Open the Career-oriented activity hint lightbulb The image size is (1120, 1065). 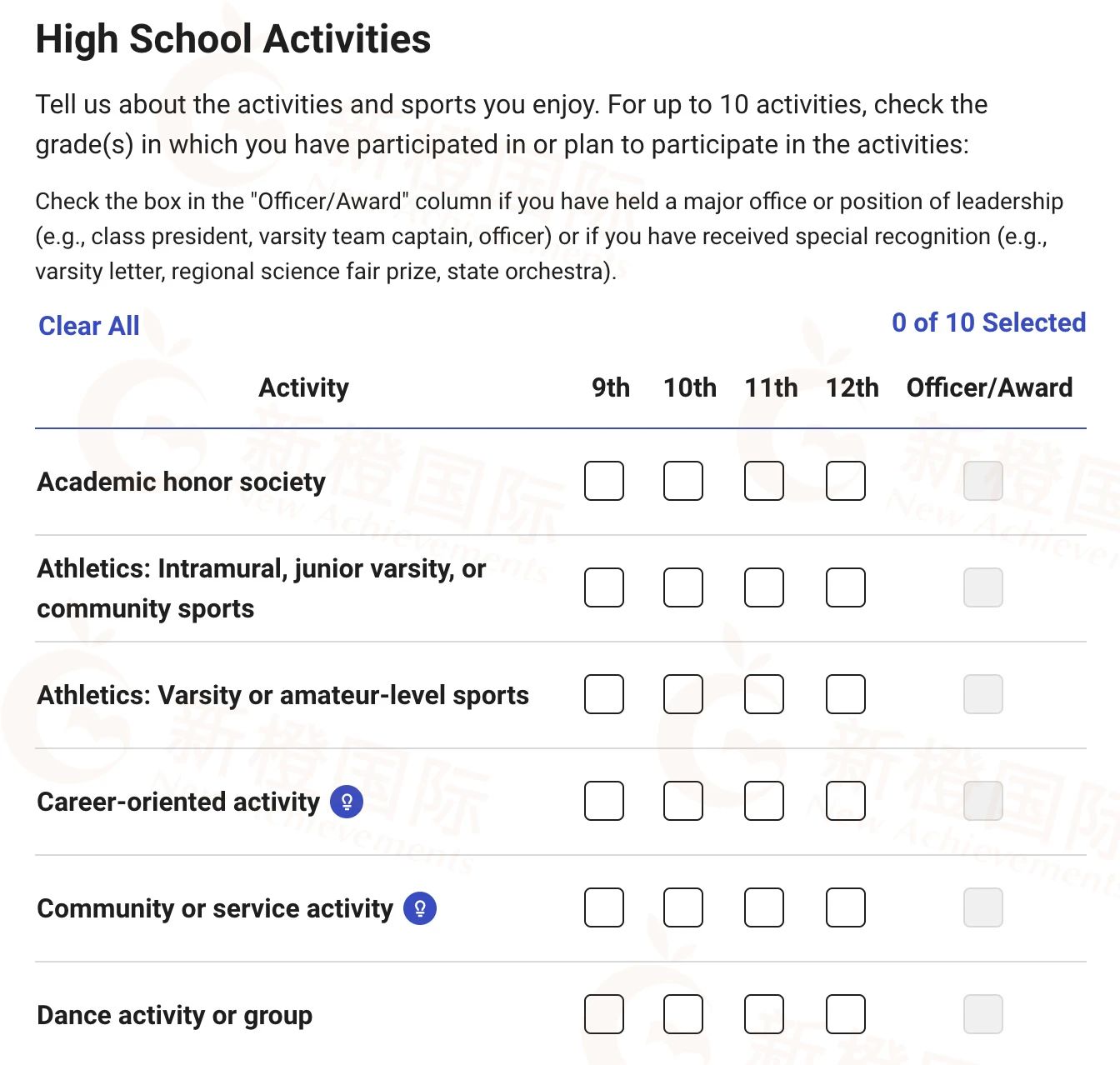pyautogui.click(x=347, y=802)
